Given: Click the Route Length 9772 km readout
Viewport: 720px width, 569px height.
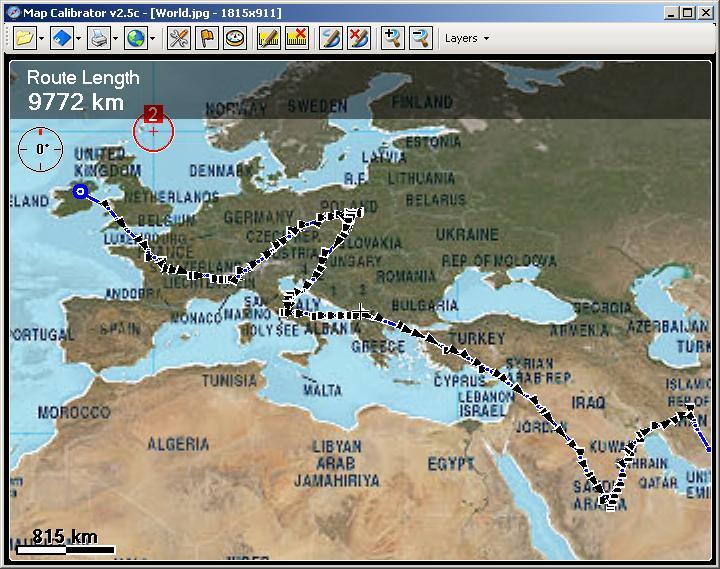Looking at the screenshot, I should pos(83,90).
